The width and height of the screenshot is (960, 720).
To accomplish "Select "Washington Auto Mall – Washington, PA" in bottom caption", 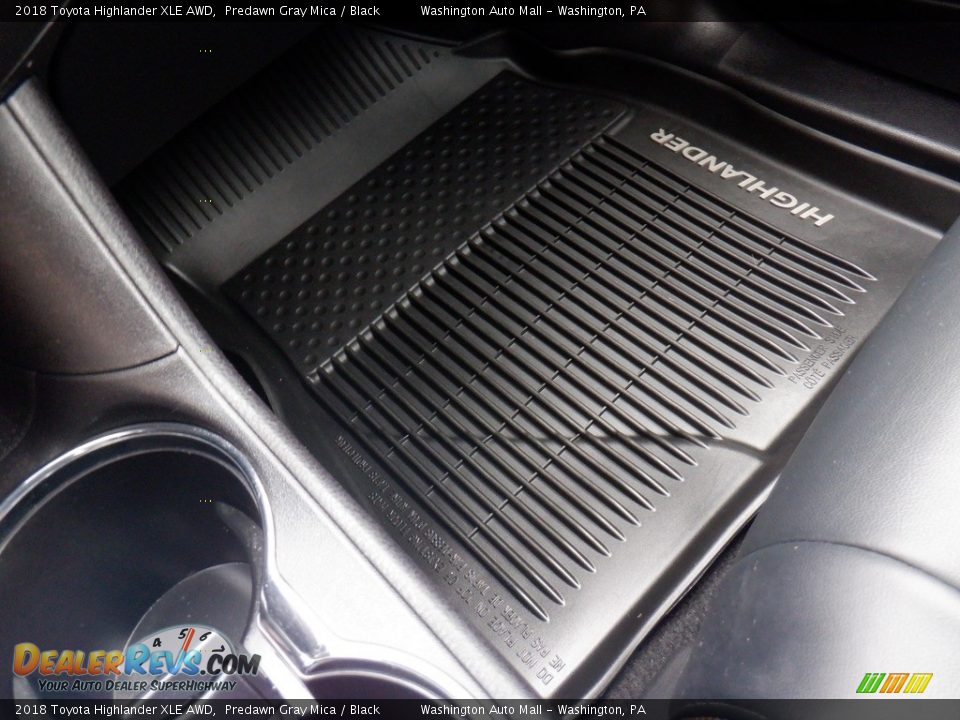I will point(533,710).
